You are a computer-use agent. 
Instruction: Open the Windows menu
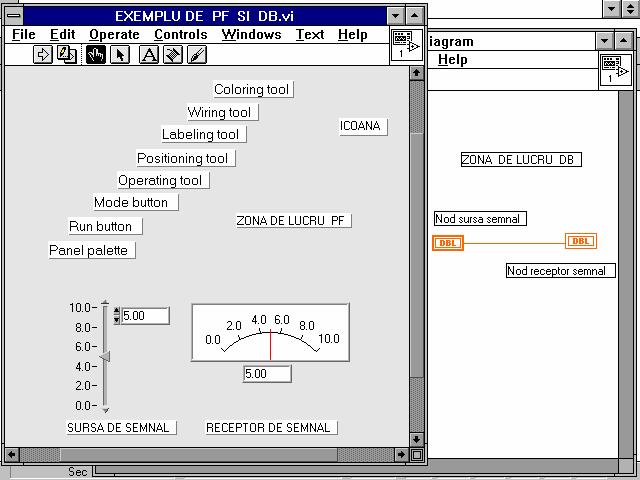251,35
